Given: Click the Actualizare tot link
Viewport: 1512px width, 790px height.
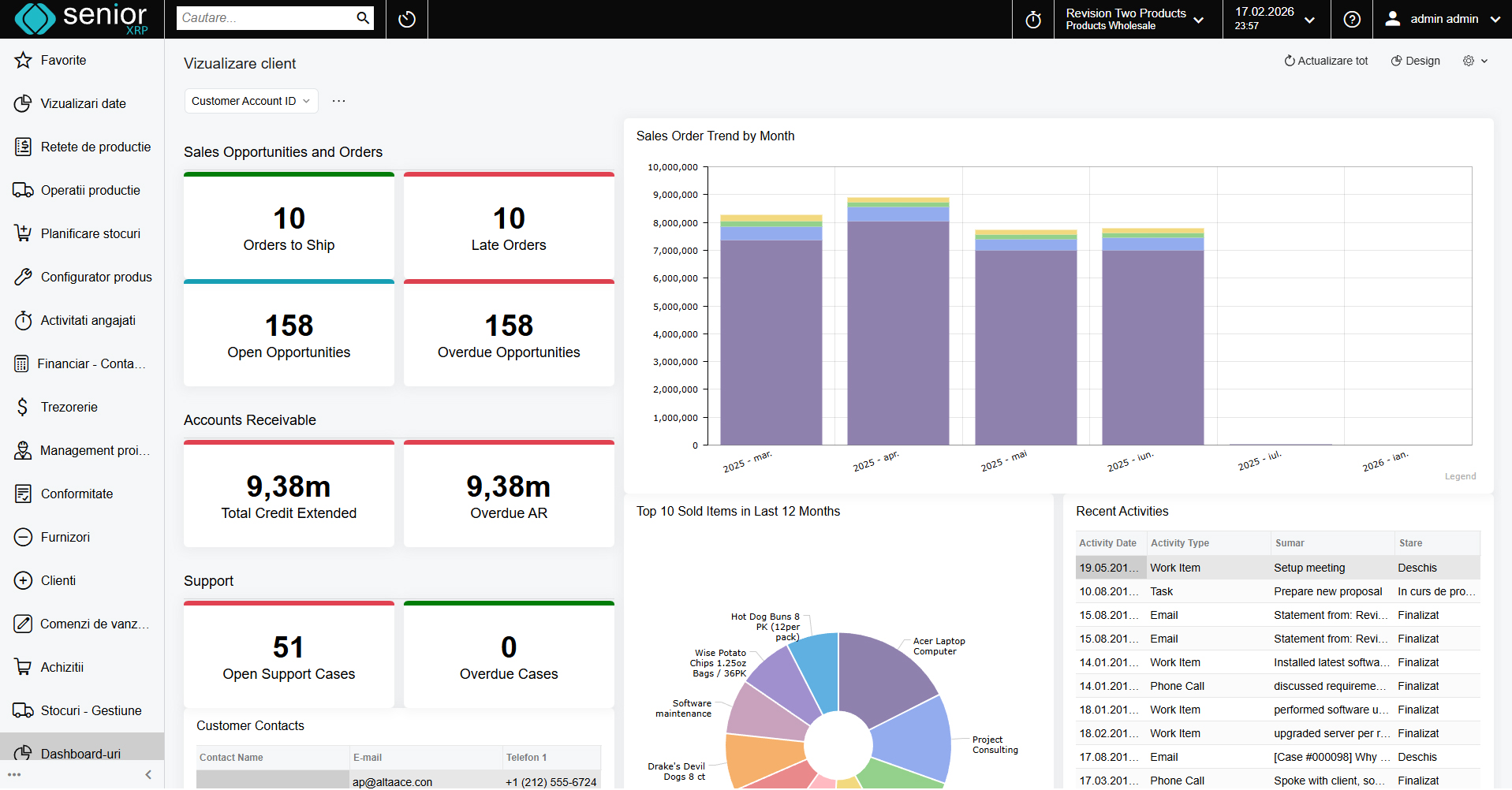Looking at the screenshot, I should point(1325,61).
